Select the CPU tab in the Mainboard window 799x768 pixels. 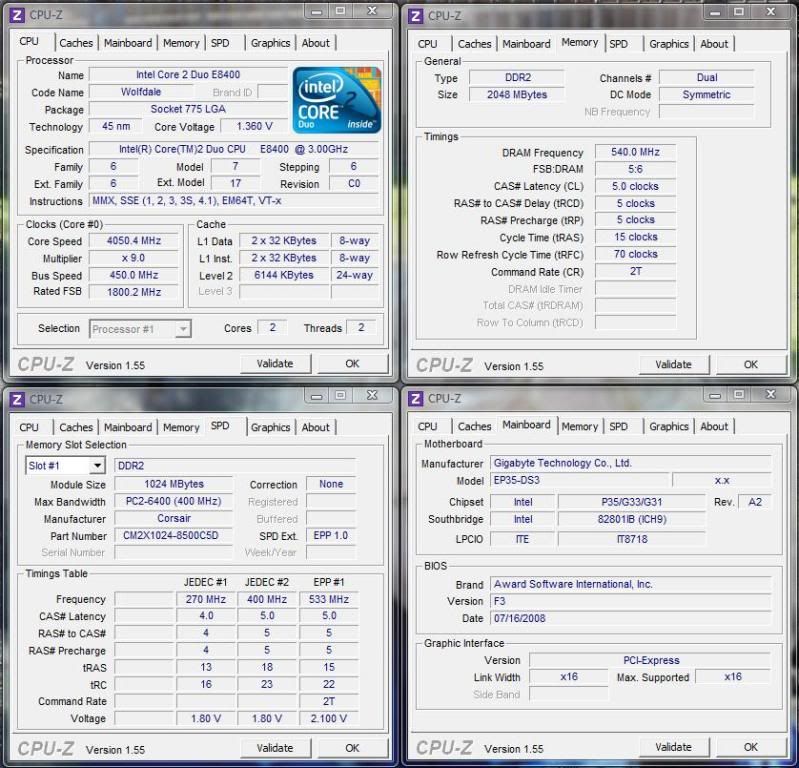[x=428, y=426]
